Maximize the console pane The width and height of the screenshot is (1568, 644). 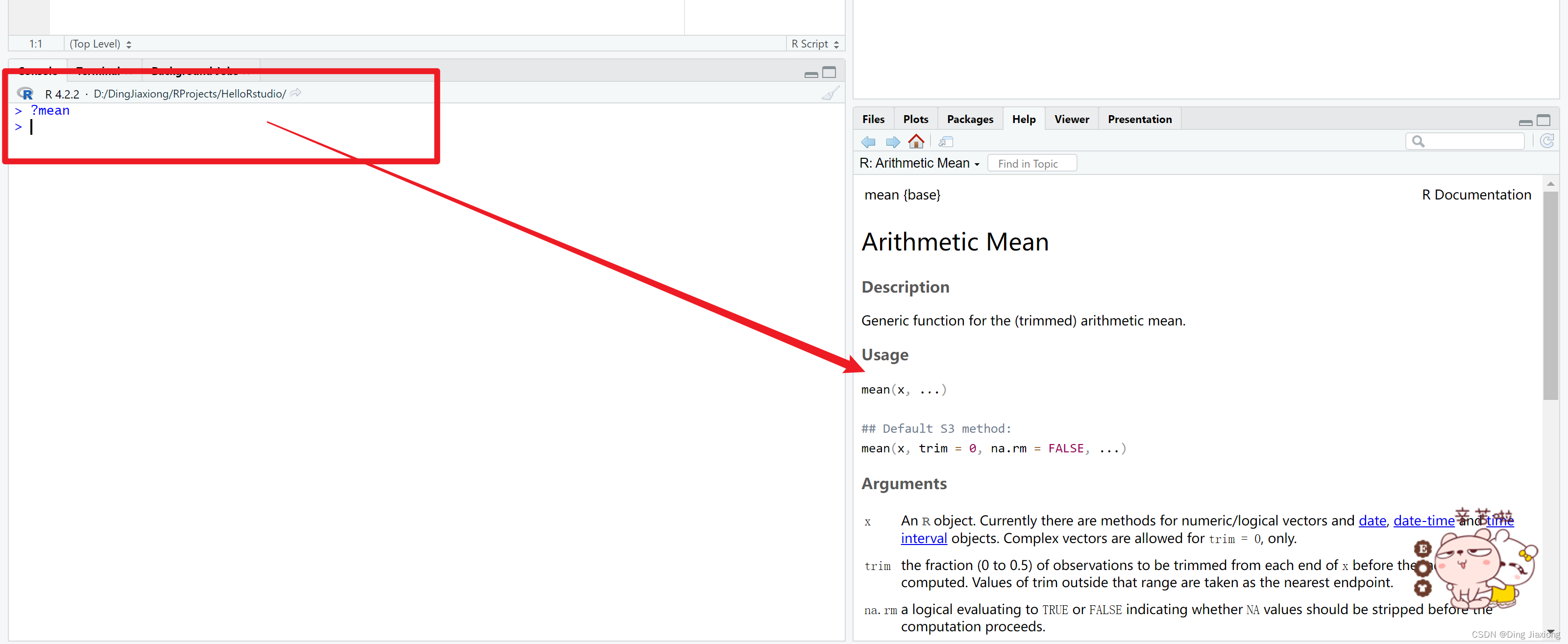click(x=829, y=73)
